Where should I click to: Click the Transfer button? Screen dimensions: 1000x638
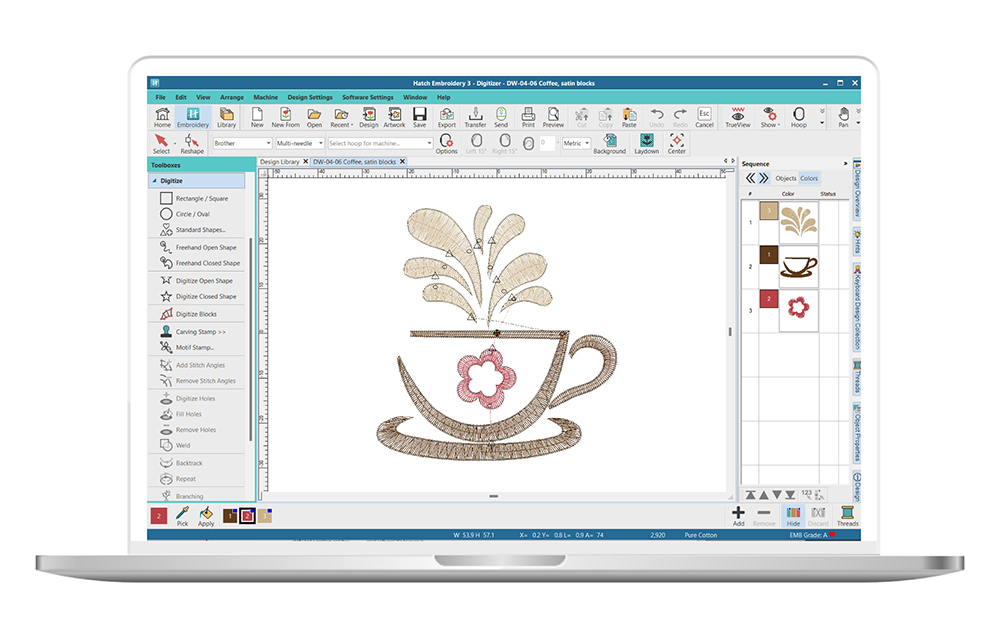(x=477, y=117)
